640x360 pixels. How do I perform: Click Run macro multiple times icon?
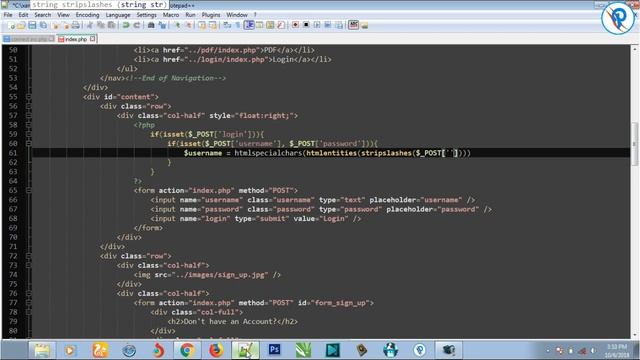coord(327,25)
